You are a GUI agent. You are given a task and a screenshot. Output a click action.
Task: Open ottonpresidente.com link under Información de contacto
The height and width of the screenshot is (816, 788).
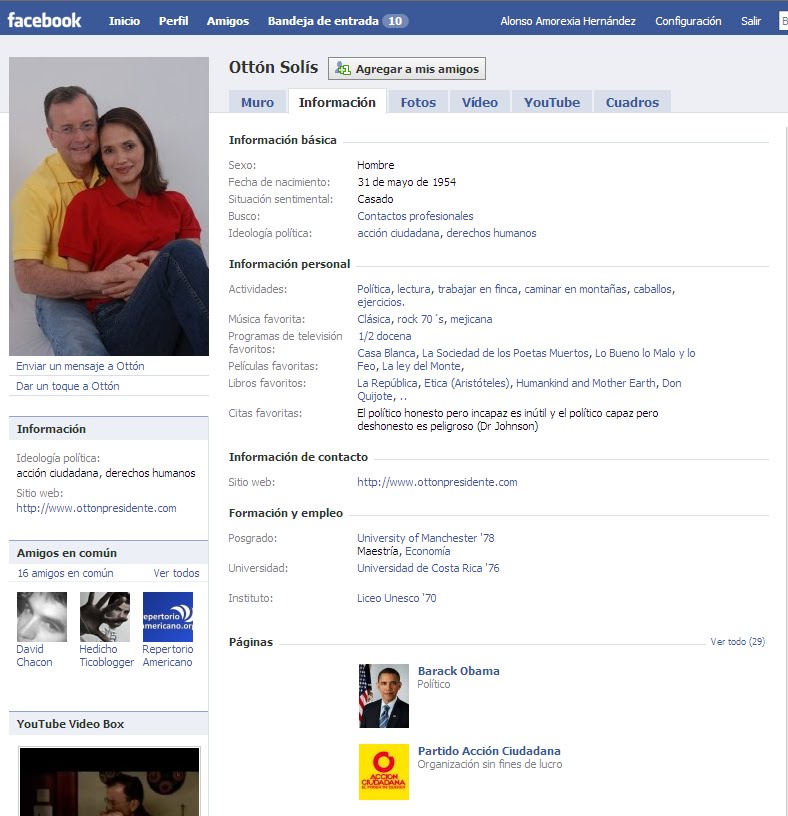click(437, 482)
